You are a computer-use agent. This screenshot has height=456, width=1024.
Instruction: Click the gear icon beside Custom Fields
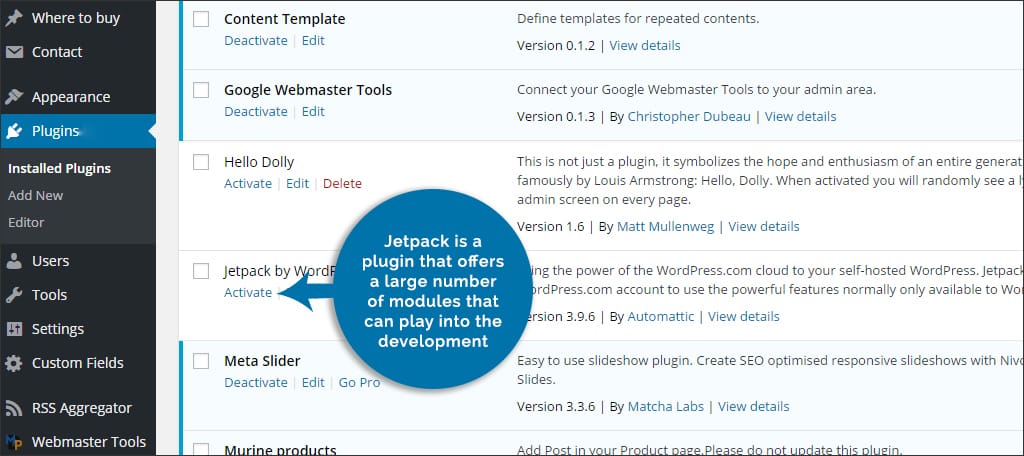click(x=14, y=363)
